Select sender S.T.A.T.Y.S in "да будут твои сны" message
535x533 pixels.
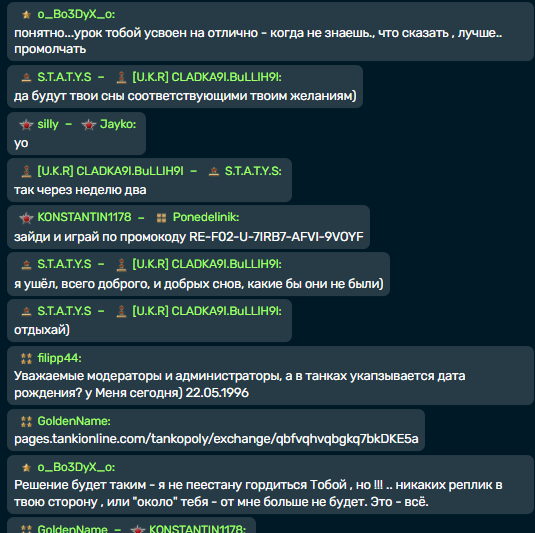click(x=64, y=77)
